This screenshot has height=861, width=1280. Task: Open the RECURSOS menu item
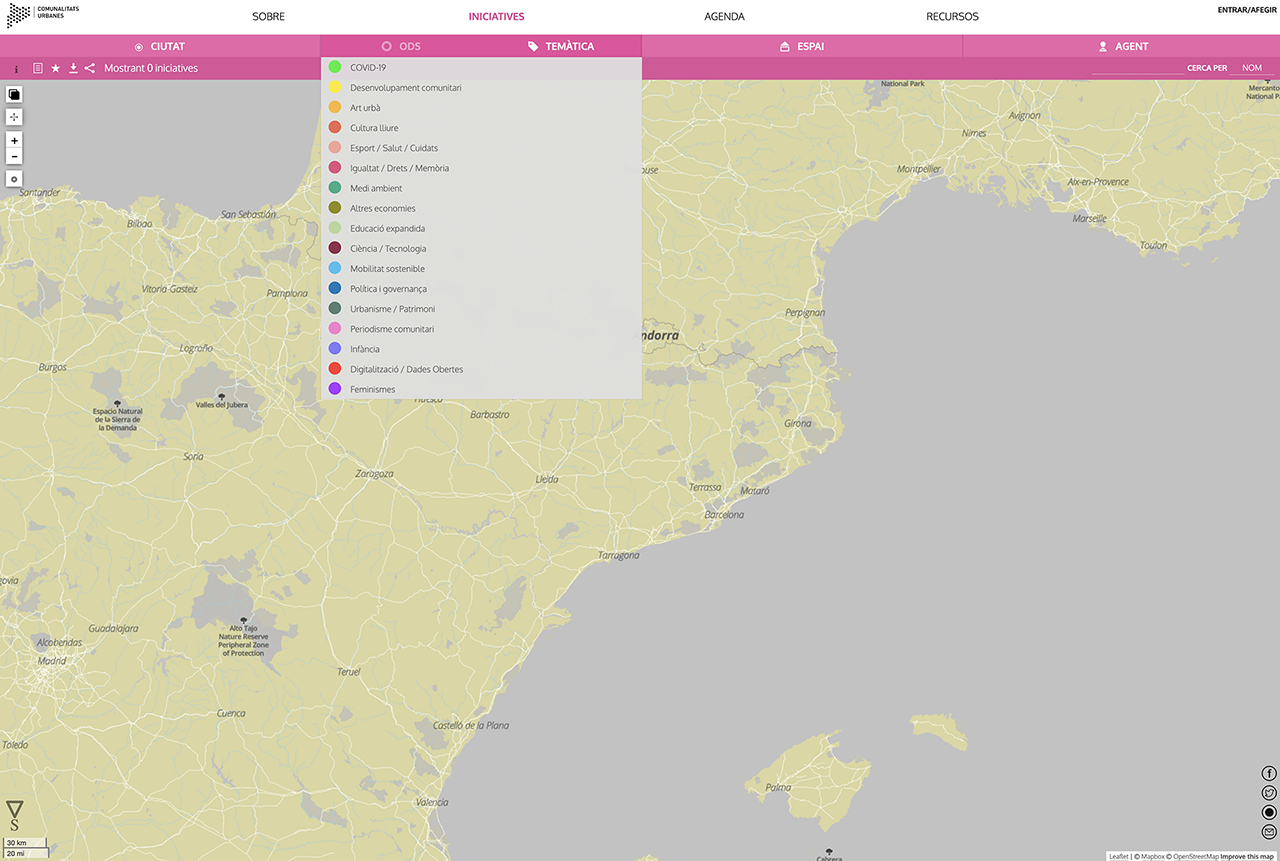(952, 17)
